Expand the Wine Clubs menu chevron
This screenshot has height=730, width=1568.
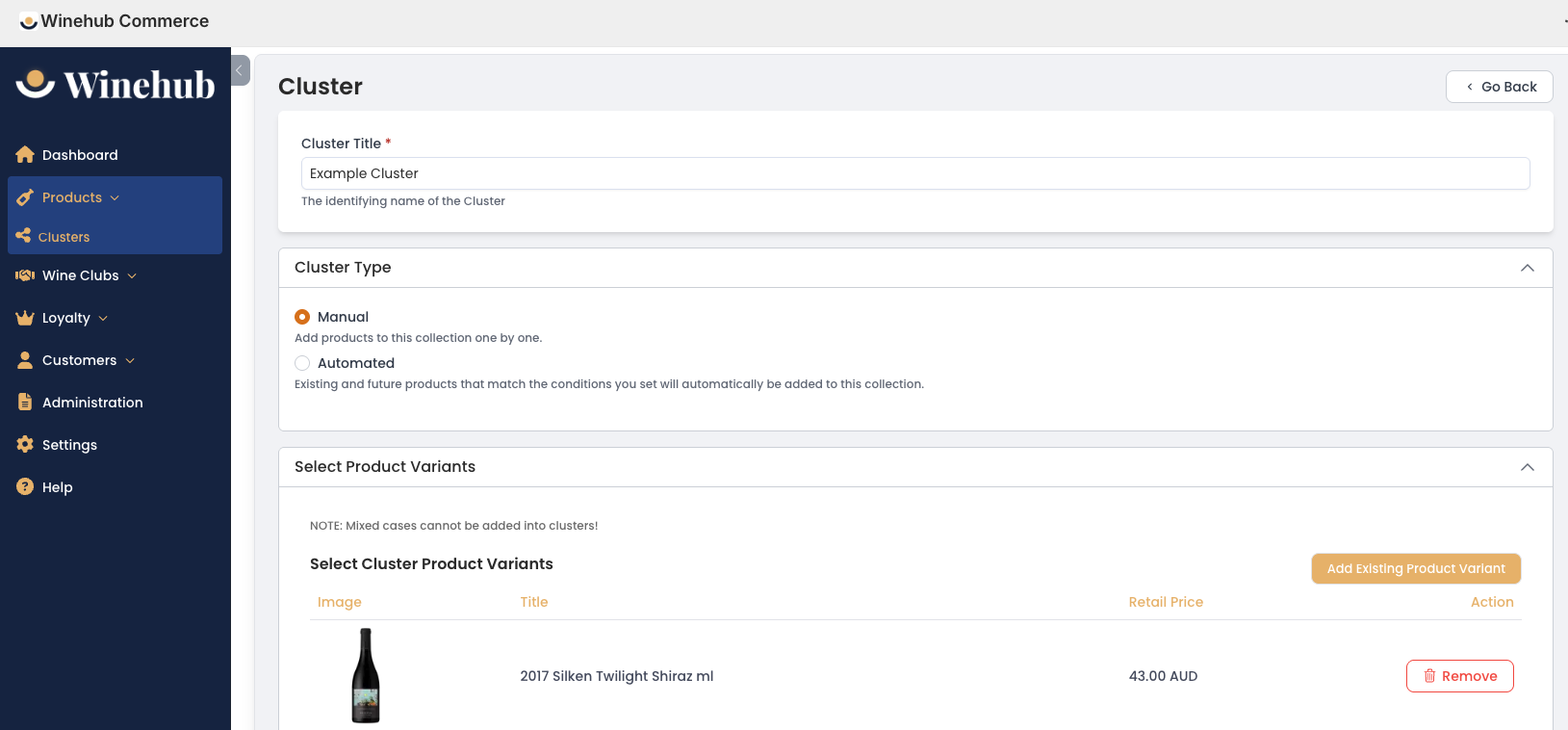coord(132,276)
